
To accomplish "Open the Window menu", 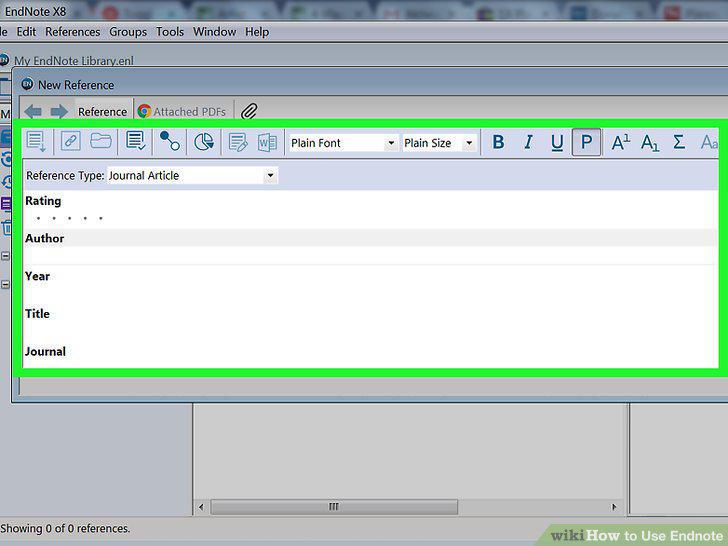I will [214, 32].
